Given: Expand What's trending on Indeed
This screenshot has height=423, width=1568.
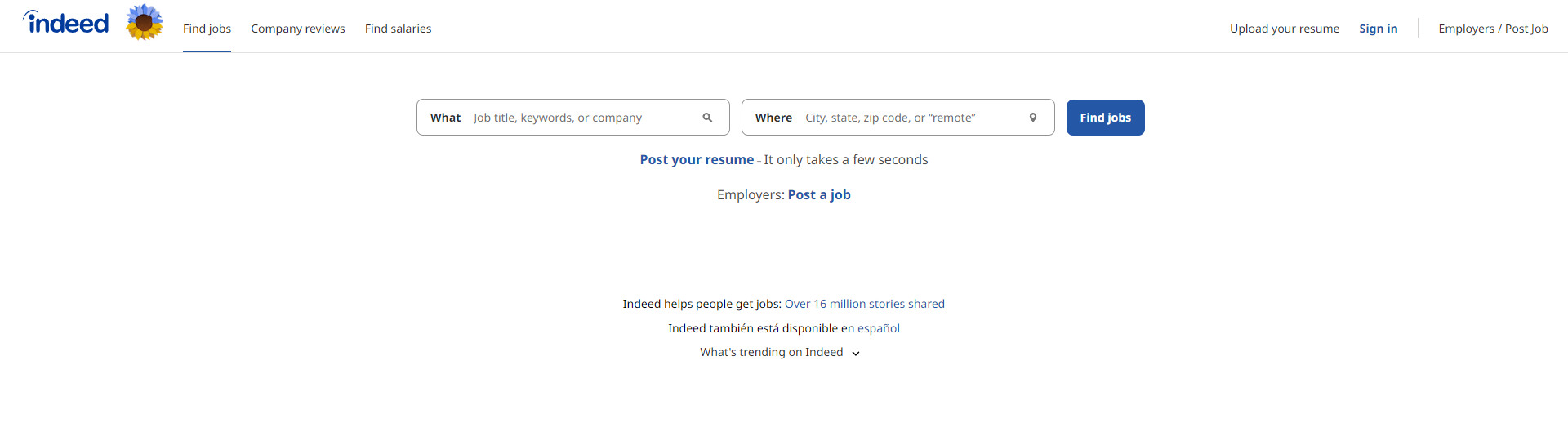Looking at the screenshot, I should [771, 353].
